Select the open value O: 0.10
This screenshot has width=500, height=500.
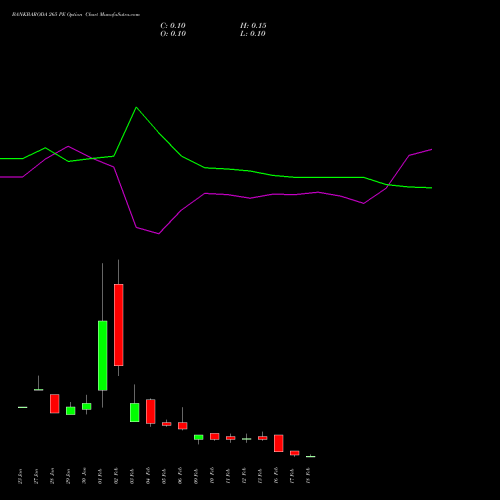pyautogui.click(x=173, y=34)
